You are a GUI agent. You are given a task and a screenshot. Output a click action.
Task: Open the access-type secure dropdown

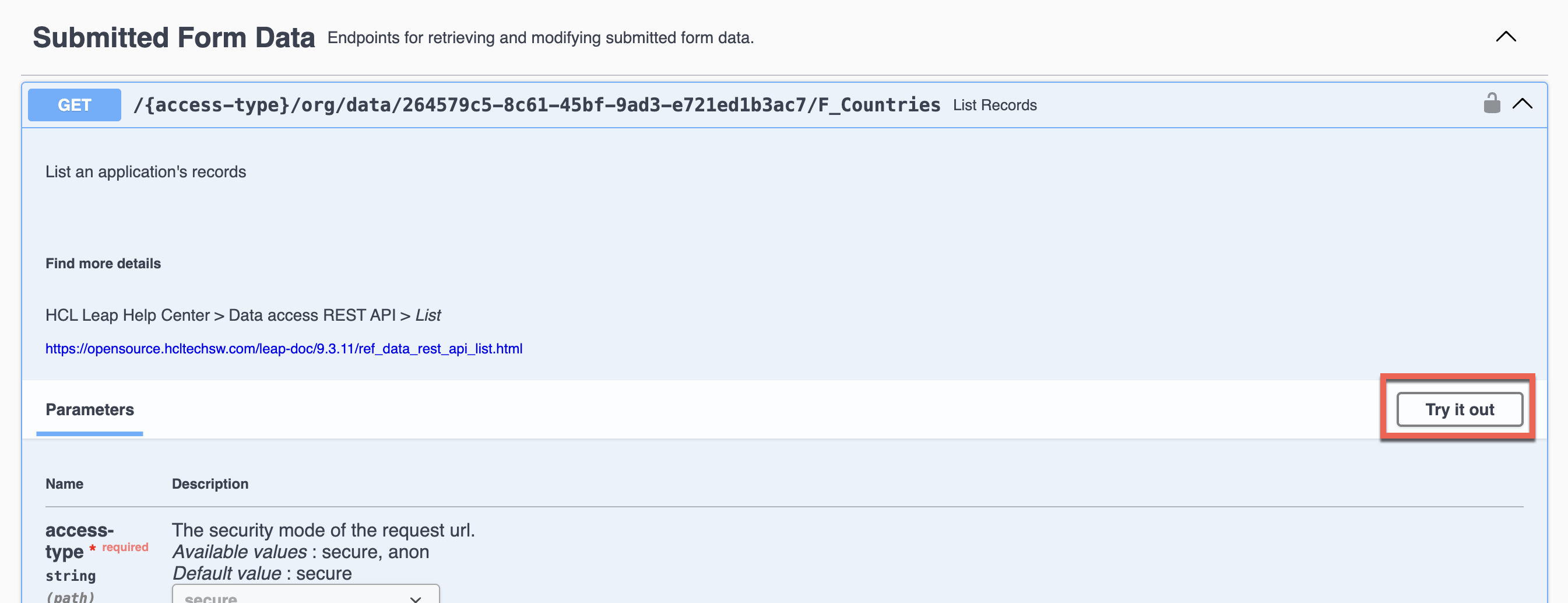pos(305,595)
